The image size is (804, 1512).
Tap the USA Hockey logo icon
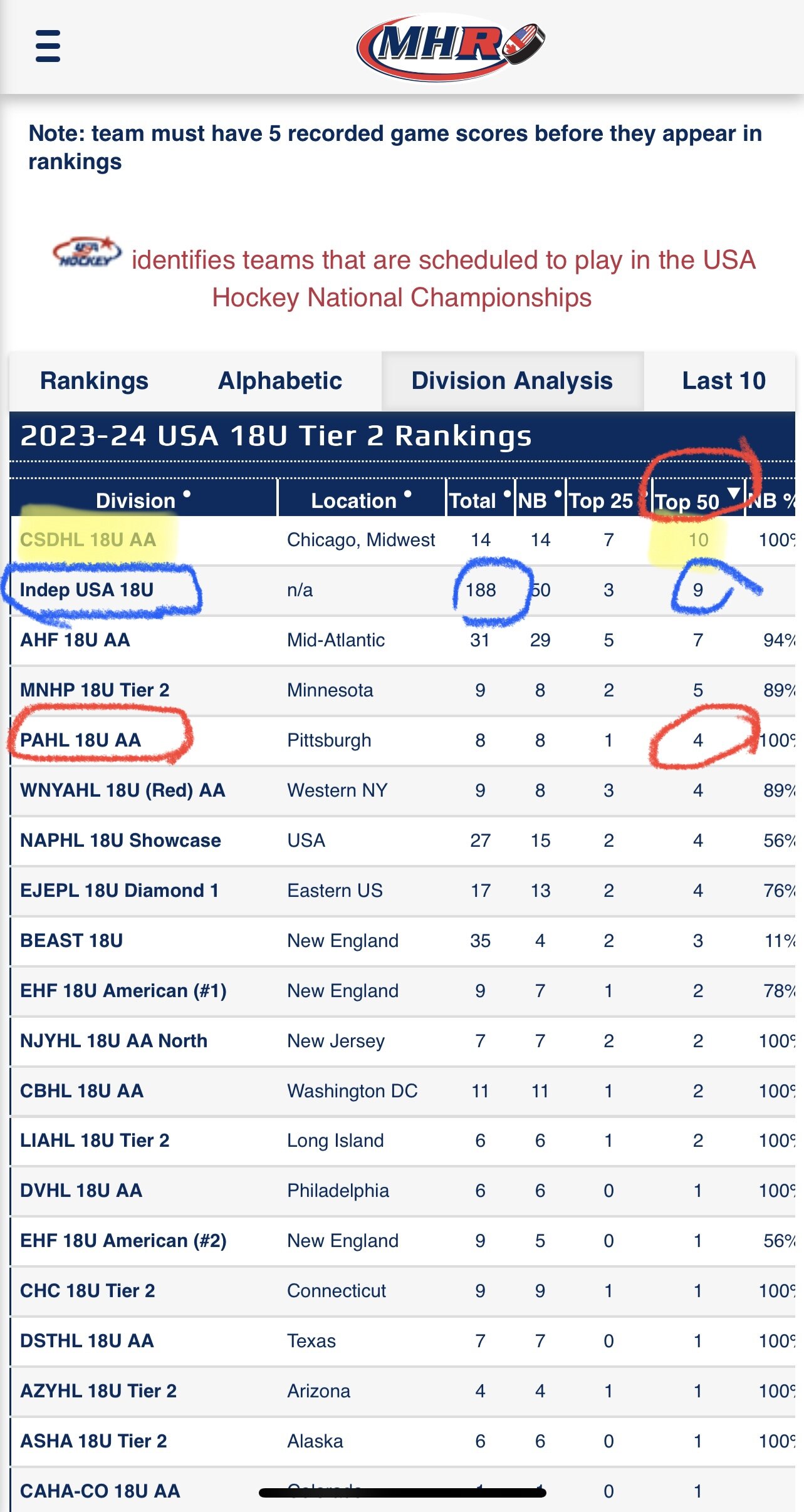pos(87,252)
